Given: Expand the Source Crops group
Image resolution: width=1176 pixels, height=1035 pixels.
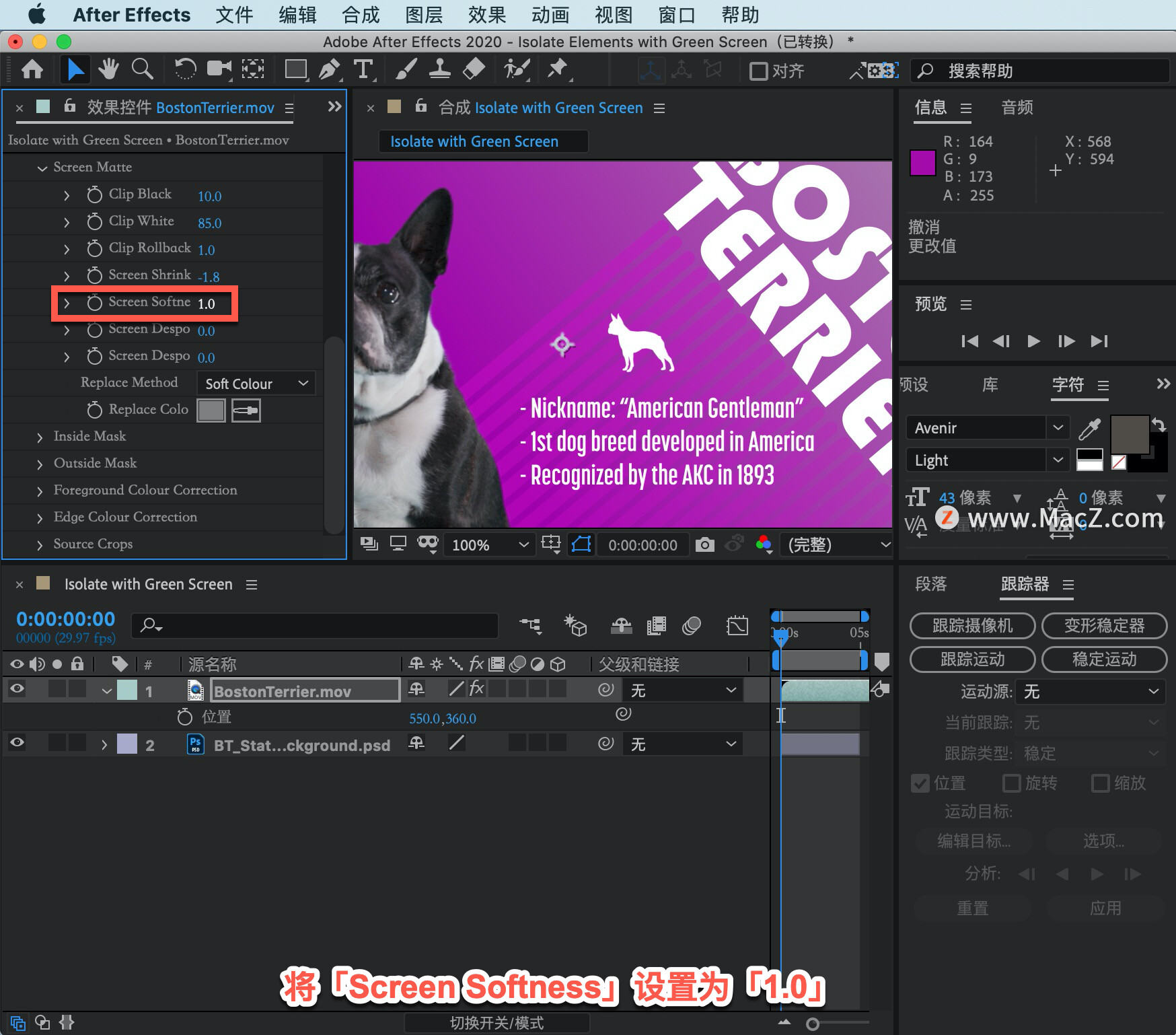Looking at the screenshot, I should click(x=40, y=544).
